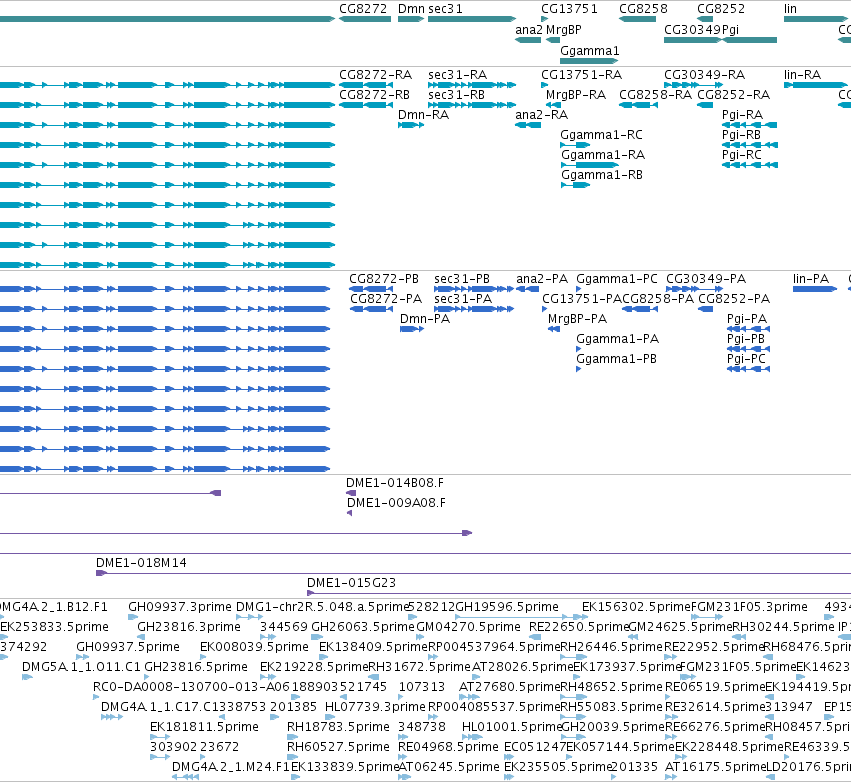This screenshot has width=851, height=782.
Task: Click the Dmn gene feature
Action: (411, 19)
